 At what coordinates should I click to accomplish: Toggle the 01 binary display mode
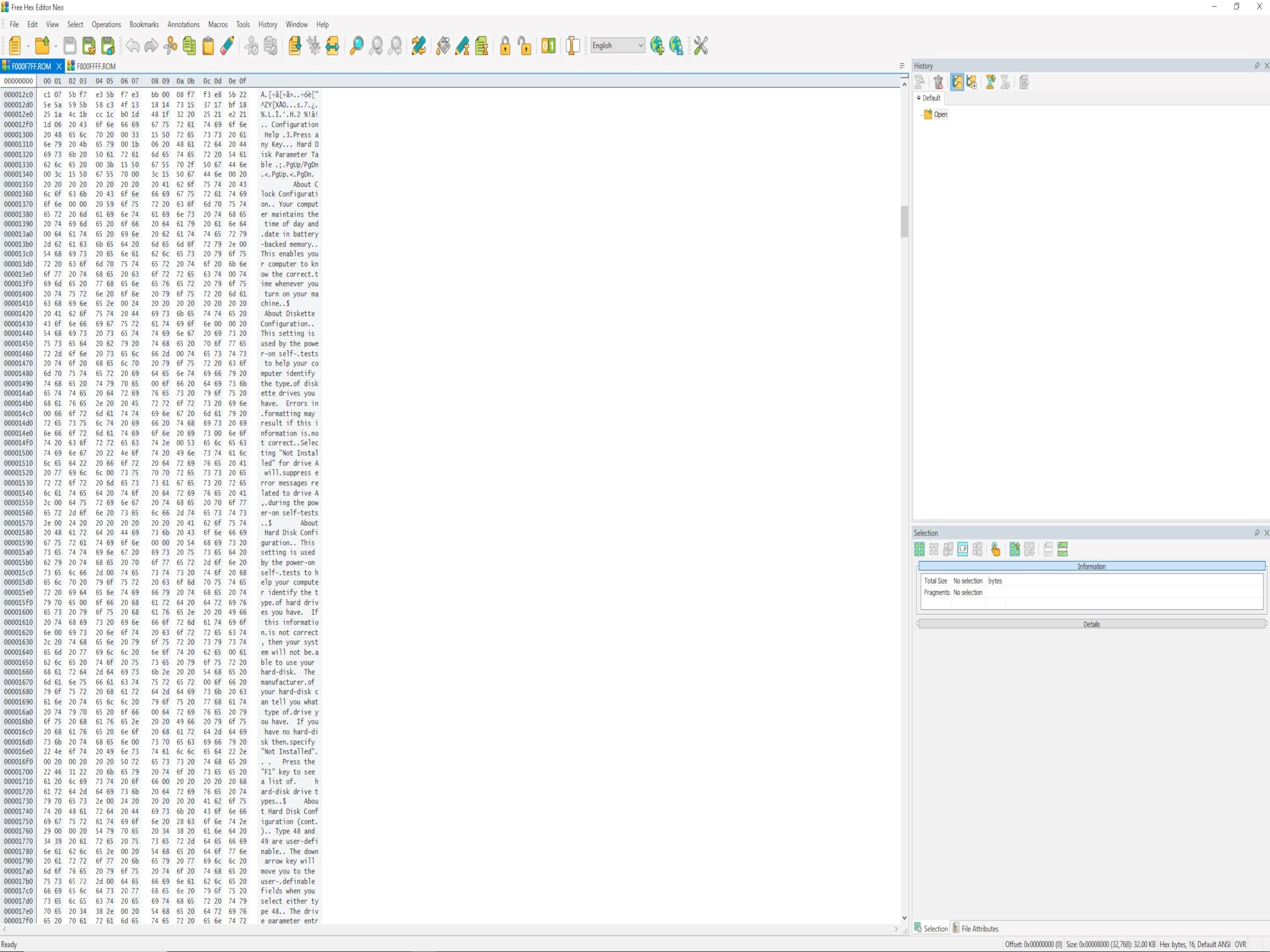click(548, 46)
